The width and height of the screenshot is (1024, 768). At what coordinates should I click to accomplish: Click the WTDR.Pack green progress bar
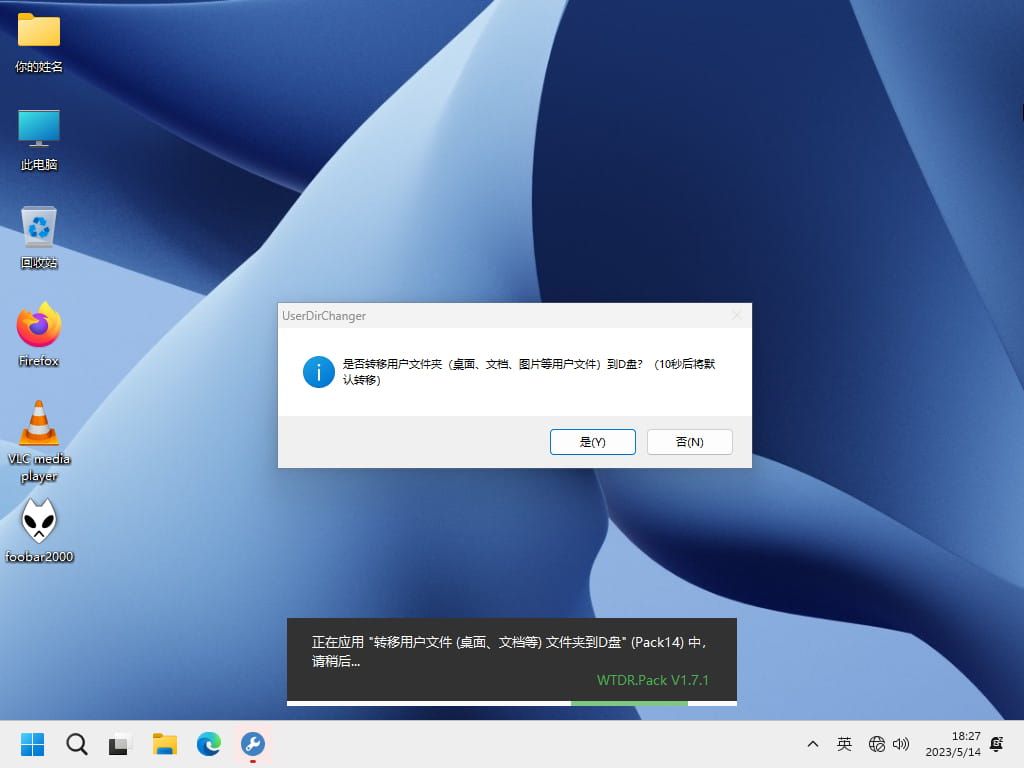[628, 703]
